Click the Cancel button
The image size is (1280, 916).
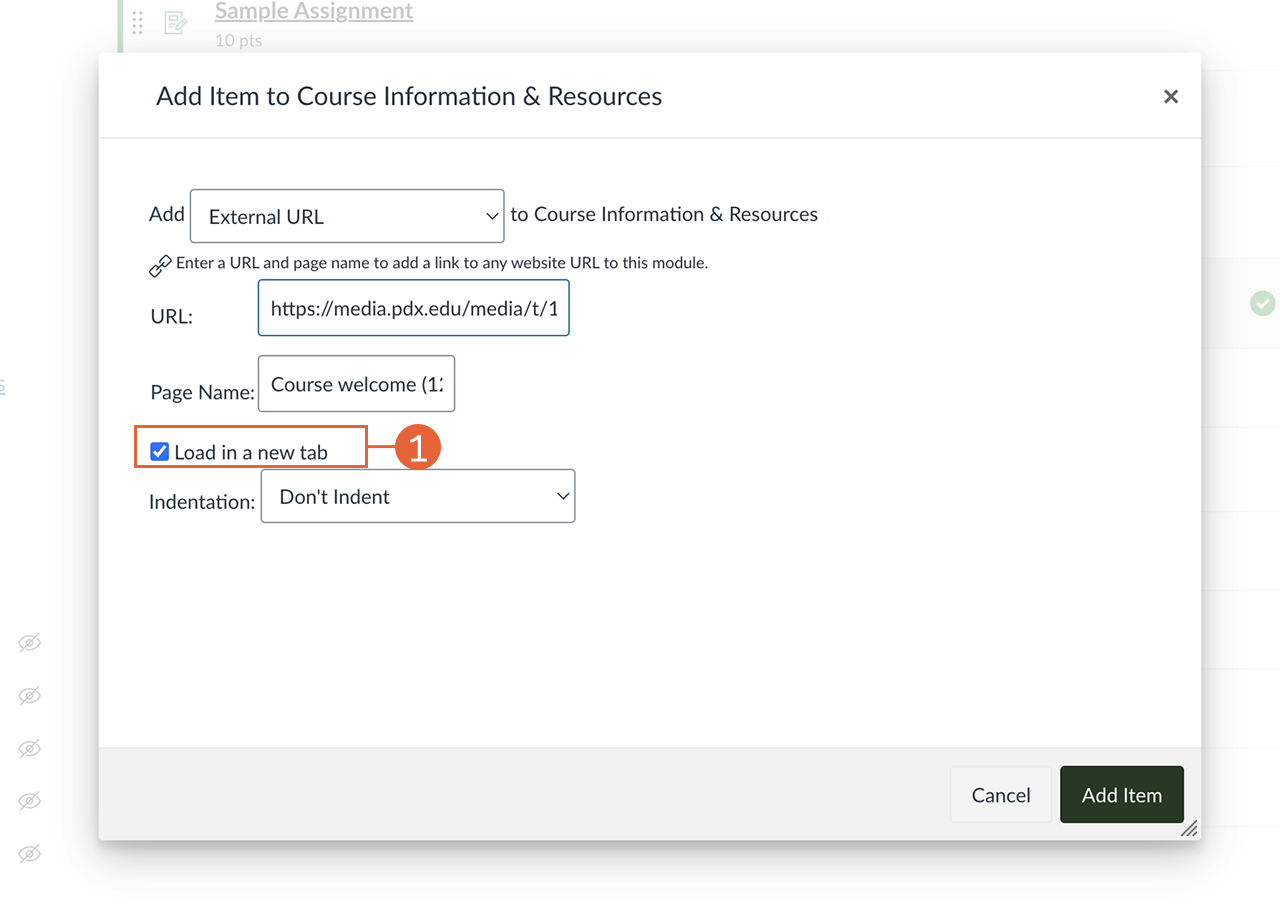point(1000,794)
